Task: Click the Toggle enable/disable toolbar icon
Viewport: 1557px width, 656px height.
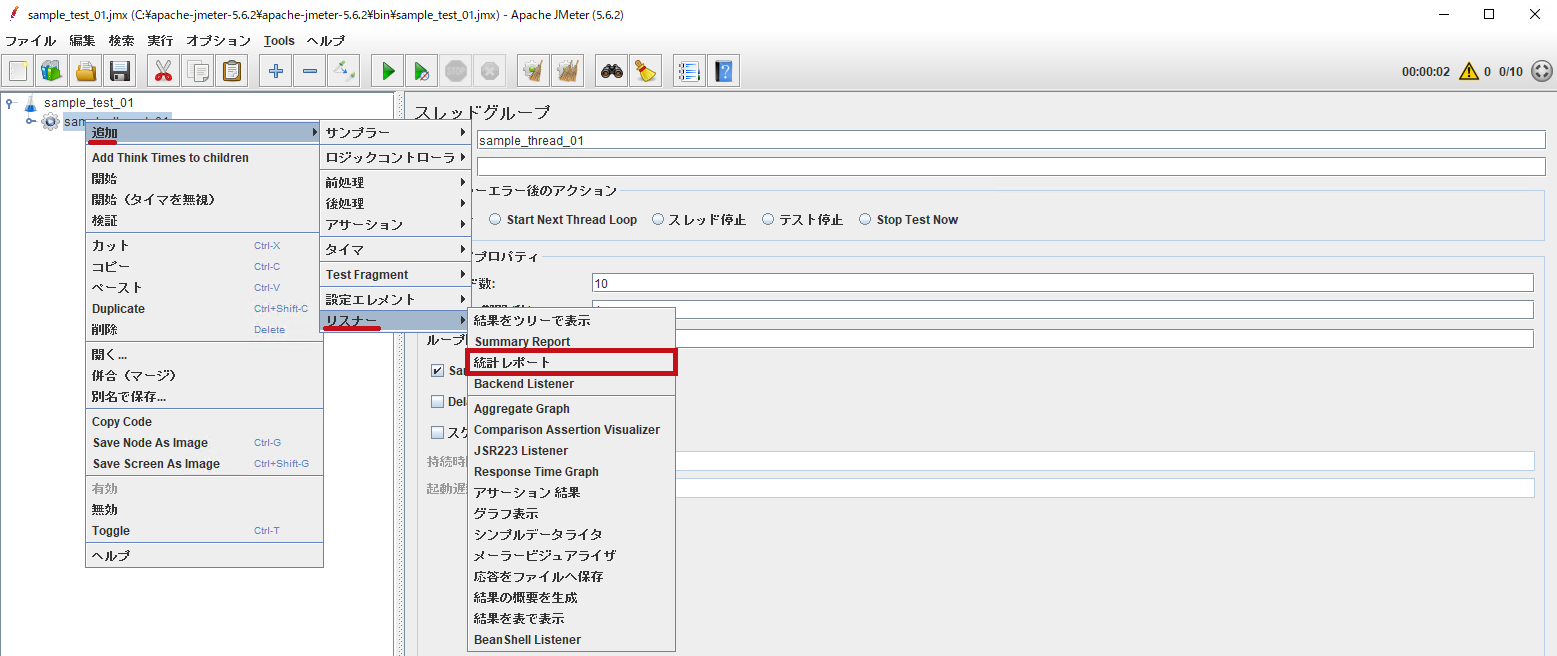Action: click(344, 71)
